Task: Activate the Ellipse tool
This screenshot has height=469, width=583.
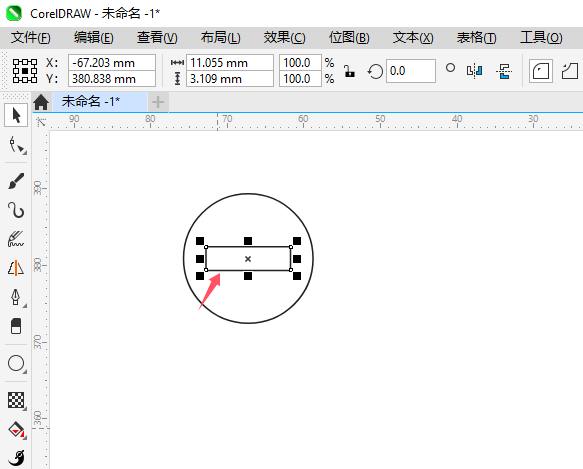Action: click(x=16, y=363)
